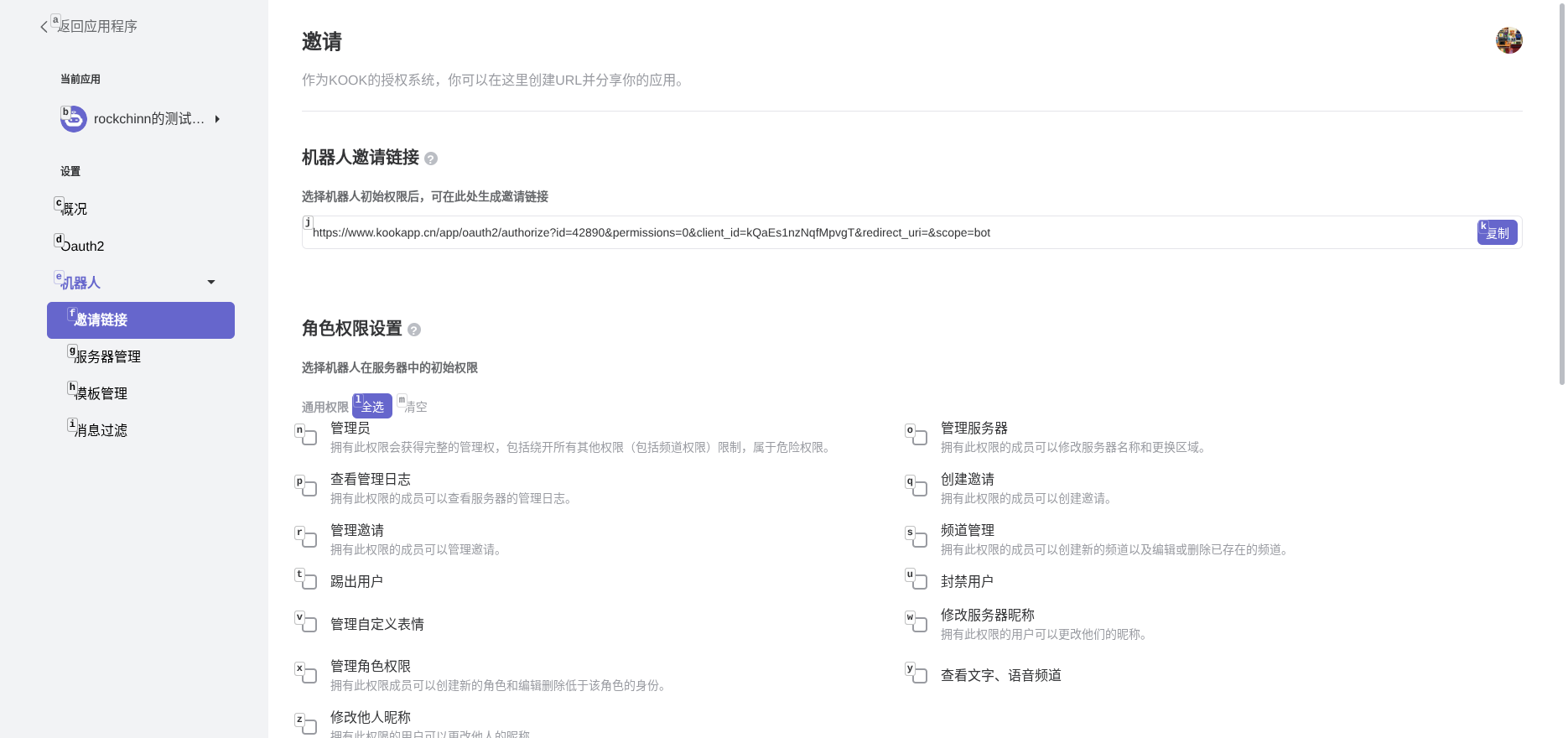Toggle the 踢出用户 checkbox
The height and width of the screenshot is (738, 1568).
pos(309,582)
